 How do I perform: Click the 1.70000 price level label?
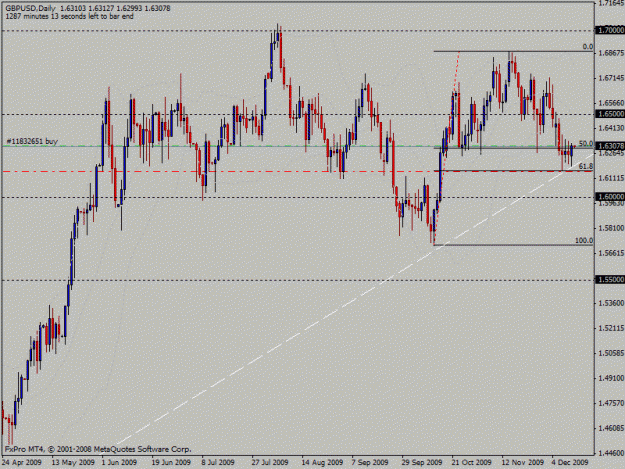610,30
